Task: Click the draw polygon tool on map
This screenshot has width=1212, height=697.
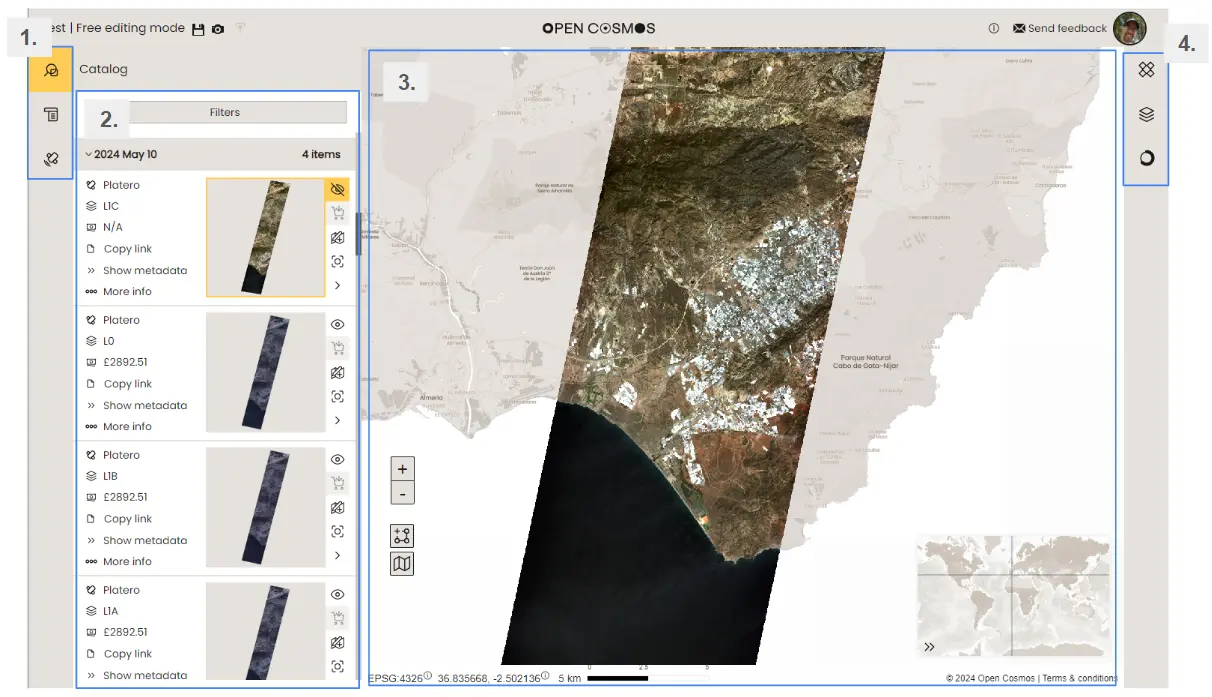Action: pyautogui.click(x=402, y=536)
